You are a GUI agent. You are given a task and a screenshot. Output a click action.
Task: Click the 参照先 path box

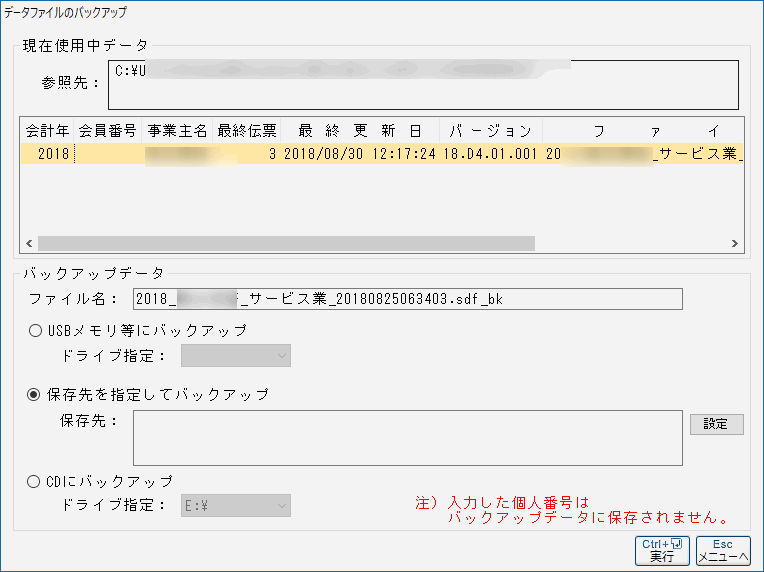pos(423,85)
